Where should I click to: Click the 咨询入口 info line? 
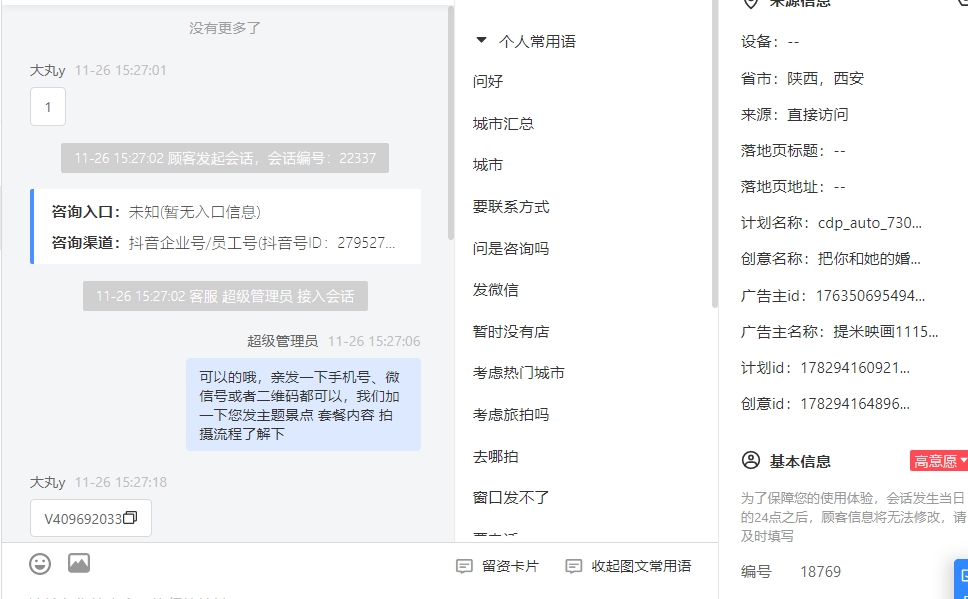(x=156, y=212)
